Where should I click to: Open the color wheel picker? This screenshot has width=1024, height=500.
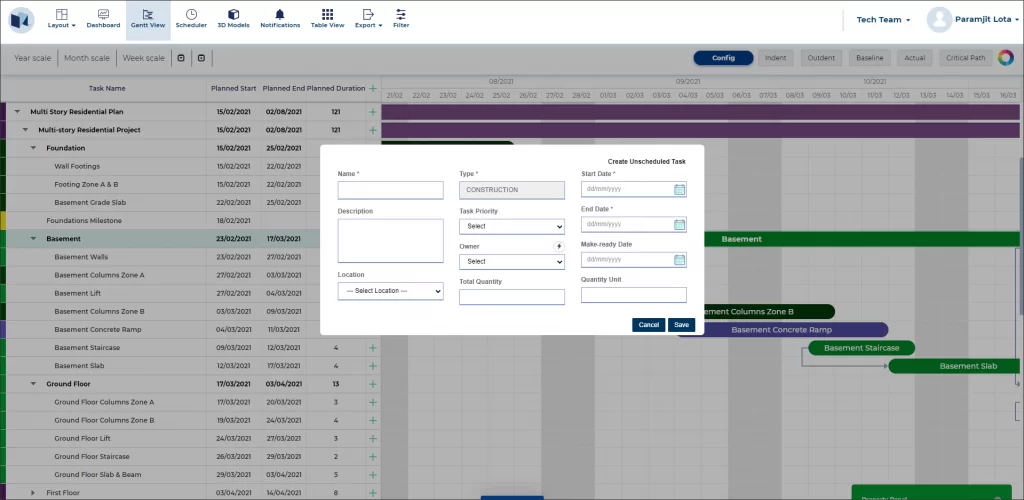pyautogui.click(x=1005, y=58)
